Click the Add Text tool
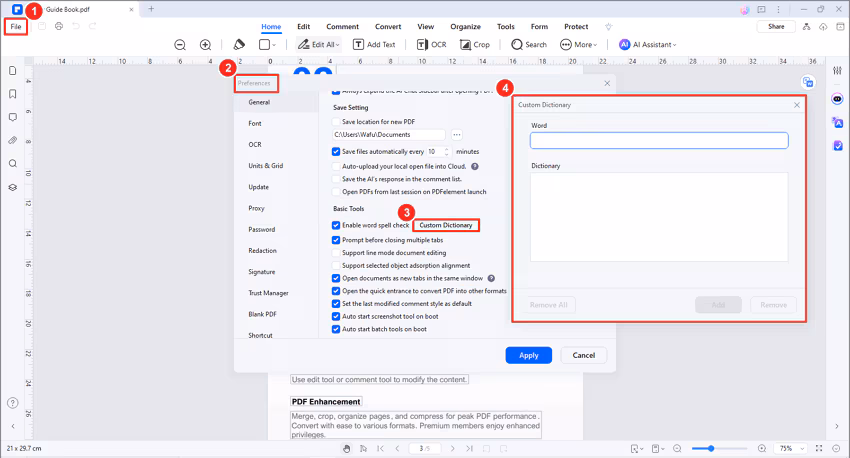This screenshot has height=458, width=850. [374, 44]
